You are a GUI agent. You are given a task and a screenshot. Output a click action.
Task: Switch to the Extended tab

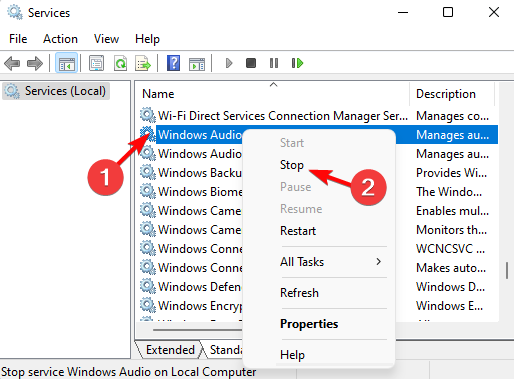[x=170, y=350]
